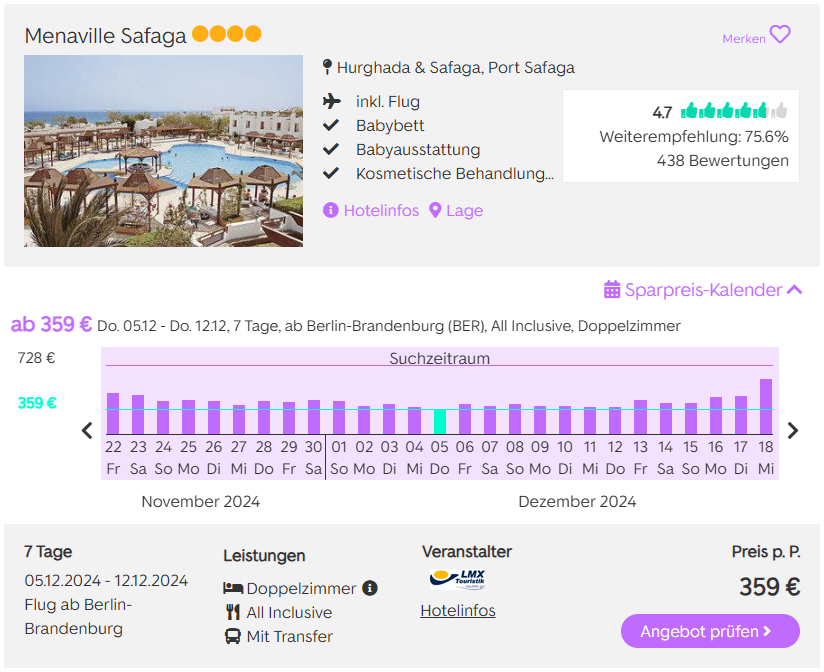
Task: Click the LMX Touristik logo
Action: click(x=457, y=579)
